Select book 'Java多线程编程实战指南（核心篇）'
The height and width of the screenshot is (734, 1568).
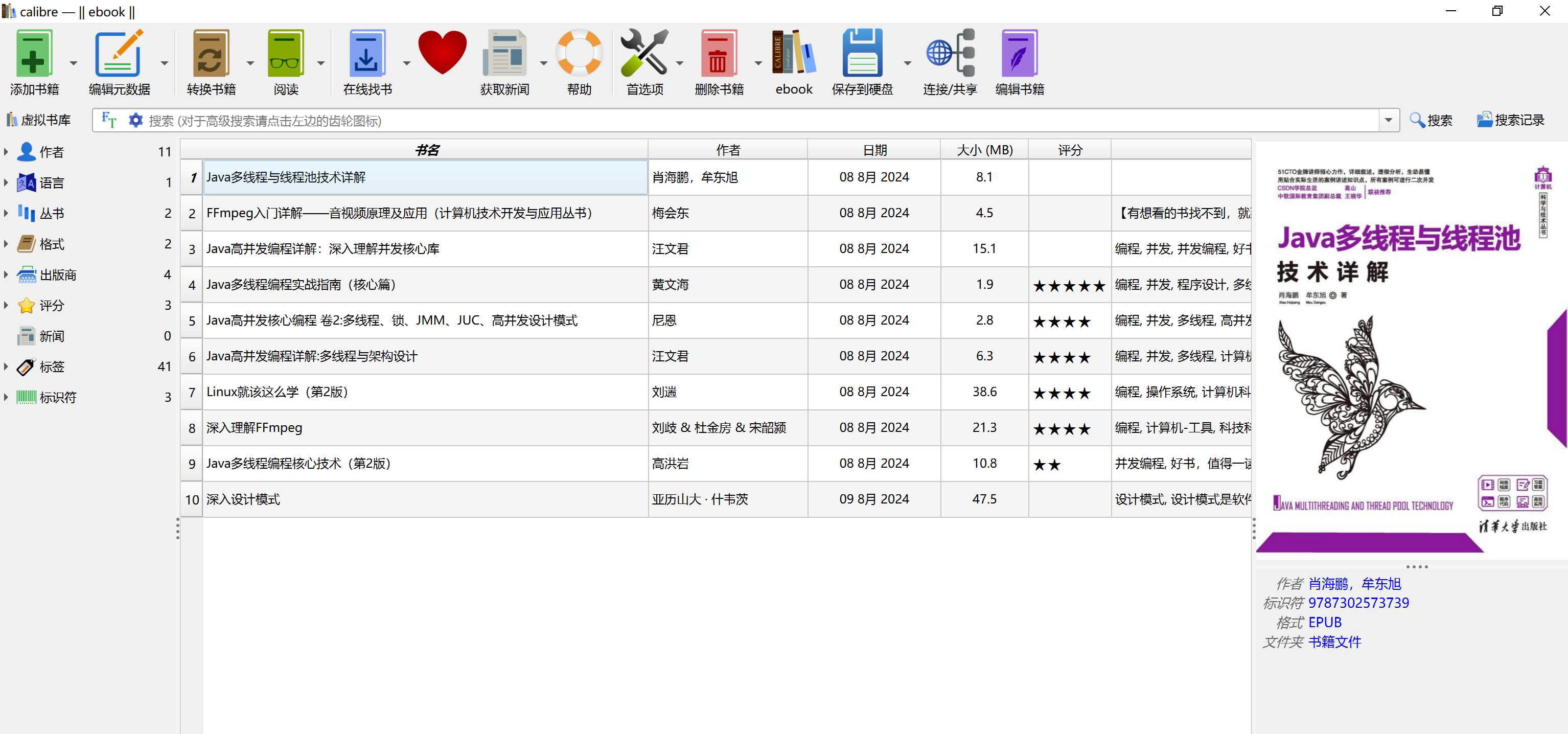425,284
